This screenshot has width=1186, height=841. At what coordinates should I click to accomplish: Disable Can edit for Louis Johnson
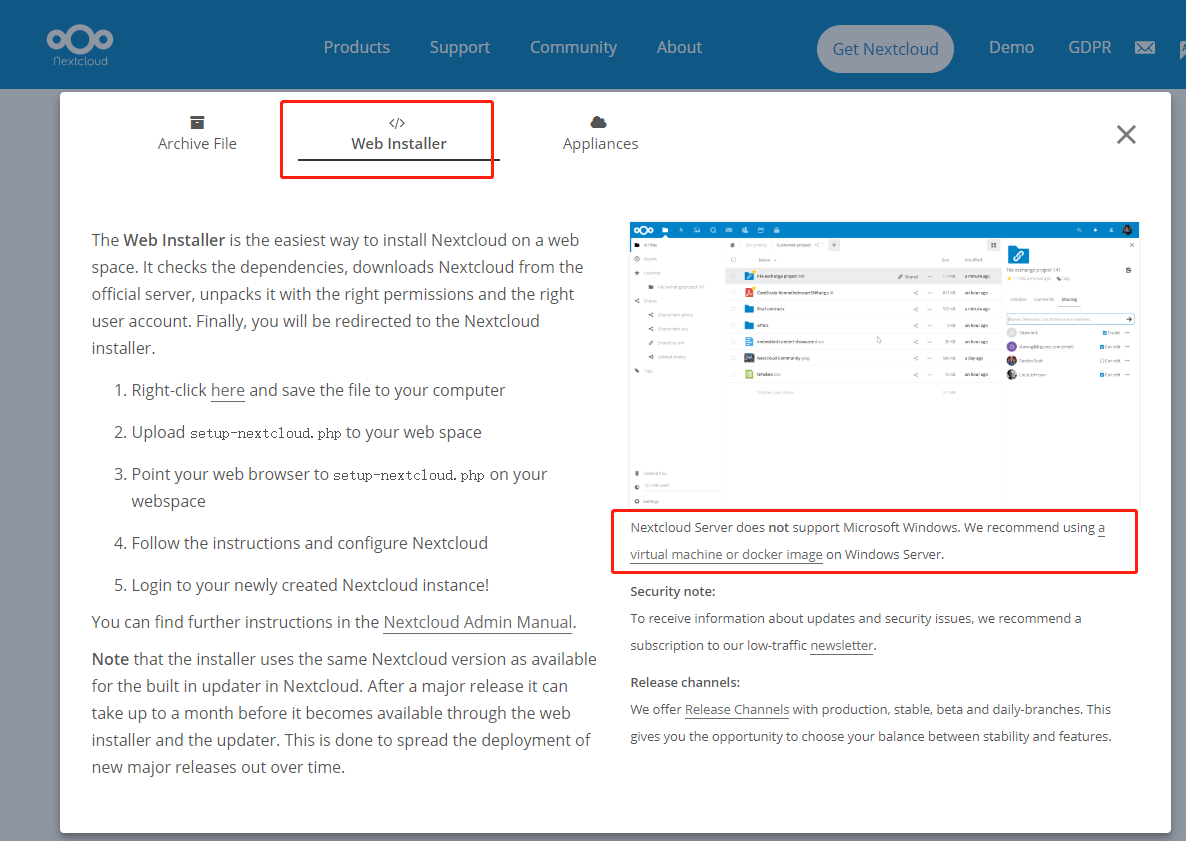click(x=1102, y=375)
